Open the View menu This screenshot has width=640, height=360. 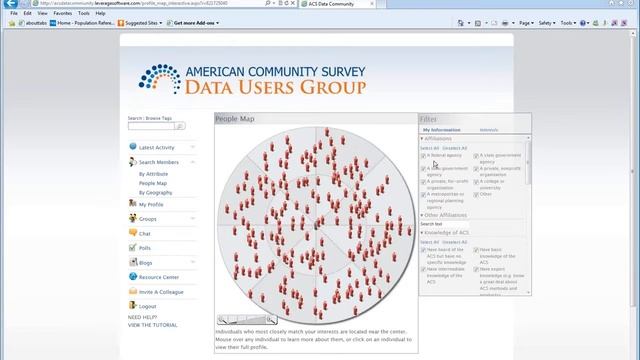point(42,13)
